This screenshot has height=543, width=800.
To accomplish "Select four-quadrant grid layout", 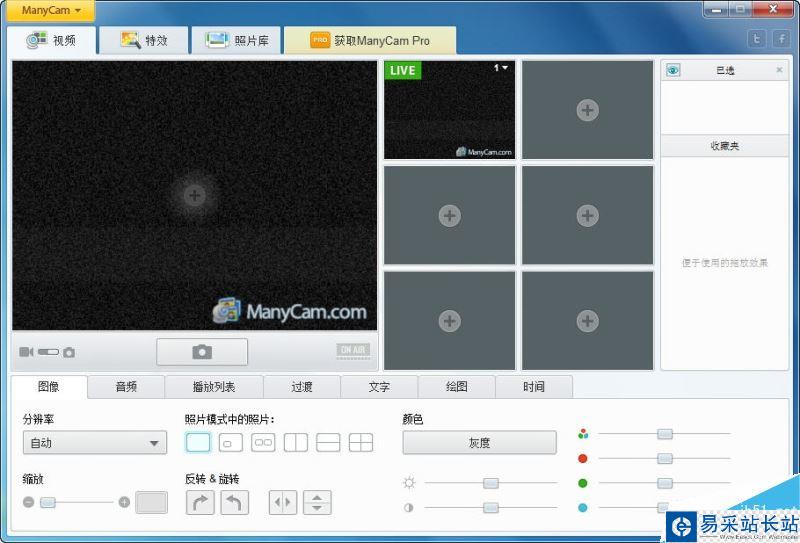I will click(361, 442).
